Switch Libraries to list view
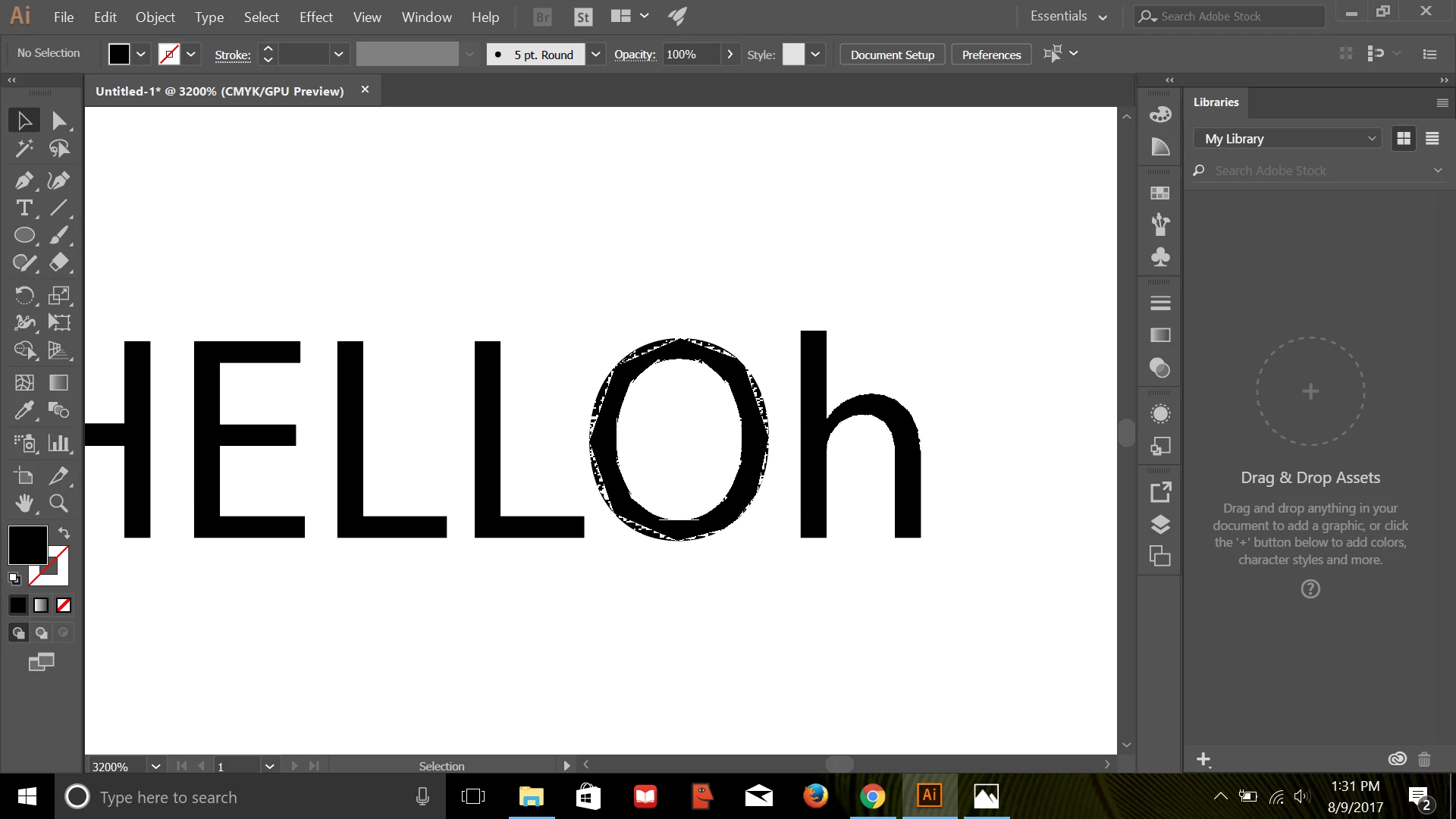 (1432, 139)
